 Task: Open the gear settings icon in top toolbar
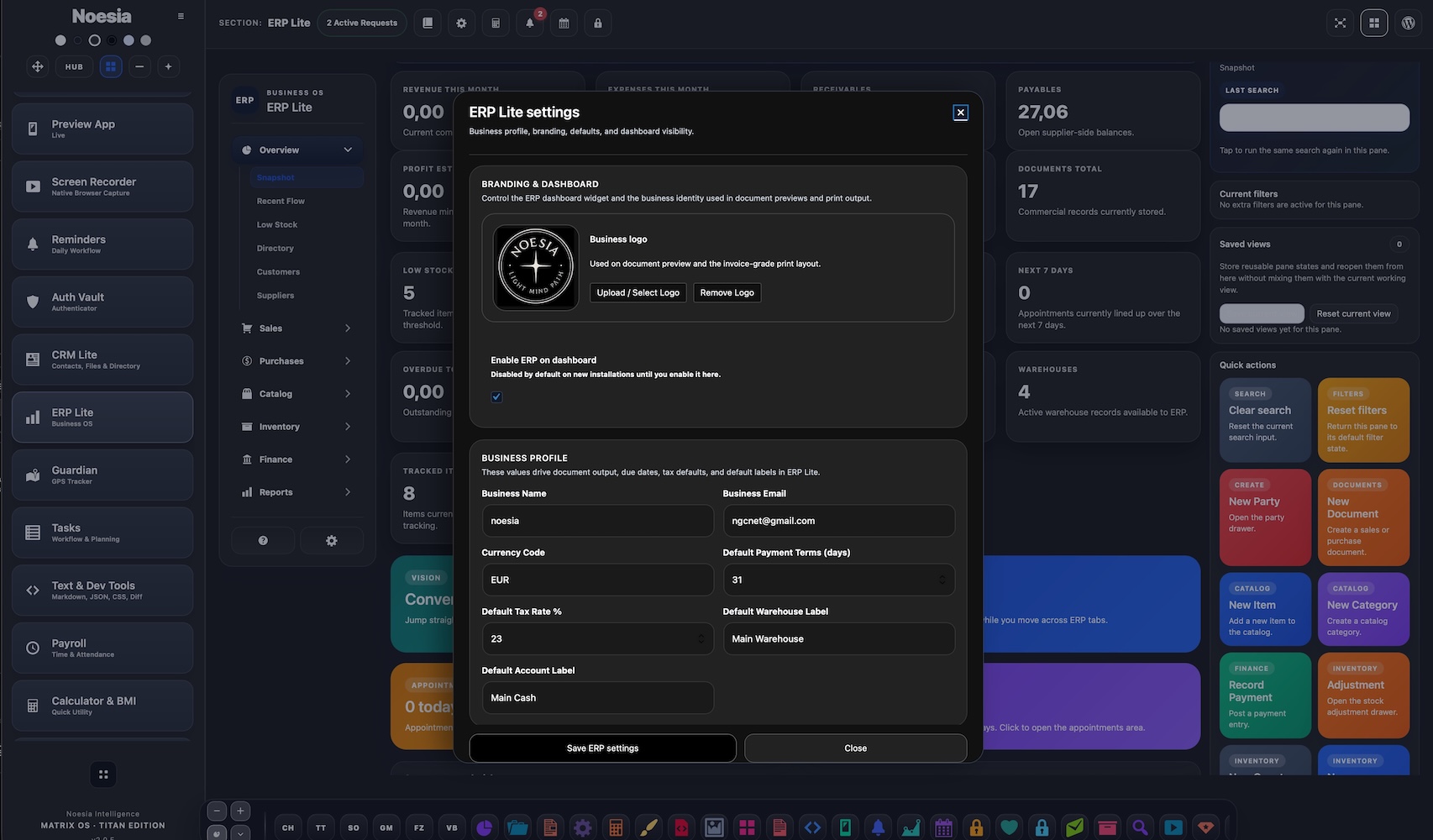point(461,23)
